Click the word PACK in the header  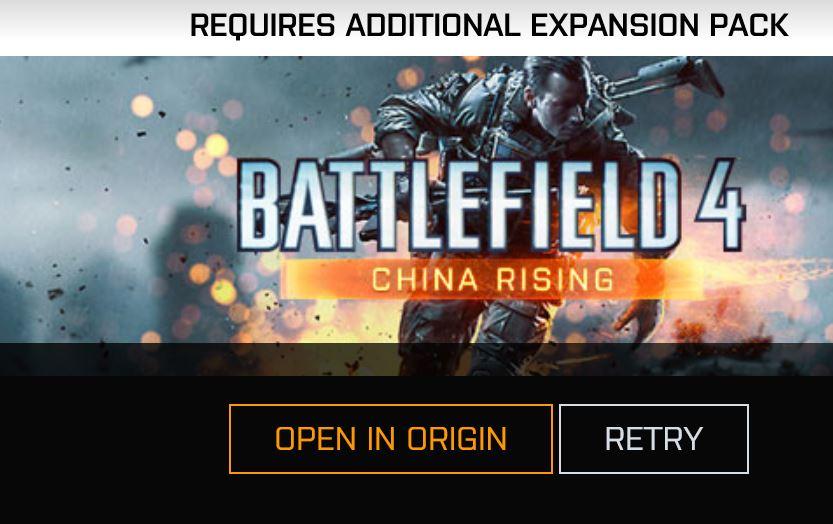[750, 25]
